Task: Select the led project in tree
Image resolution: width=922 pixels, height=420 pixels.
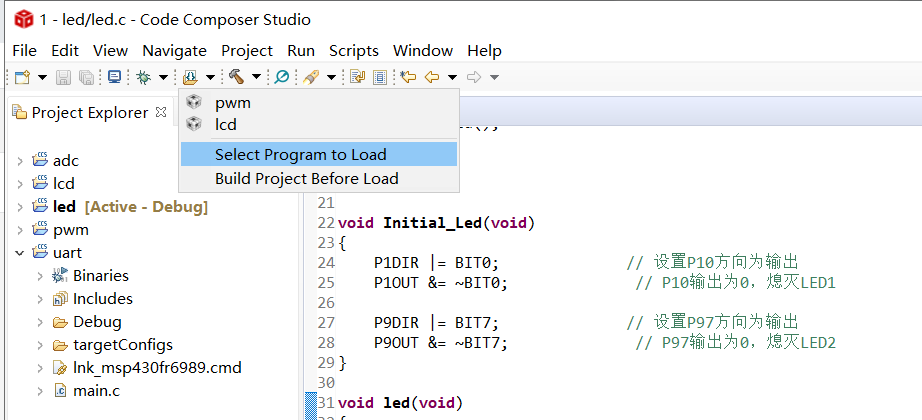Action: pos(64,206)
